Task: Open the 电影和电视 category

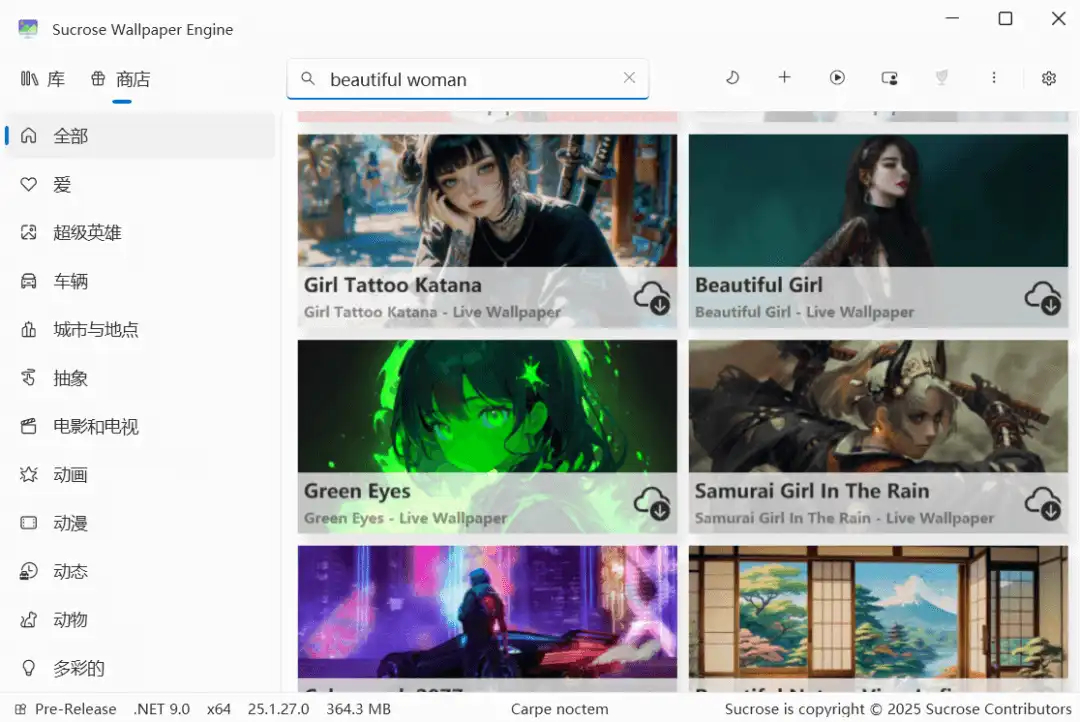Action: [140, 426]
